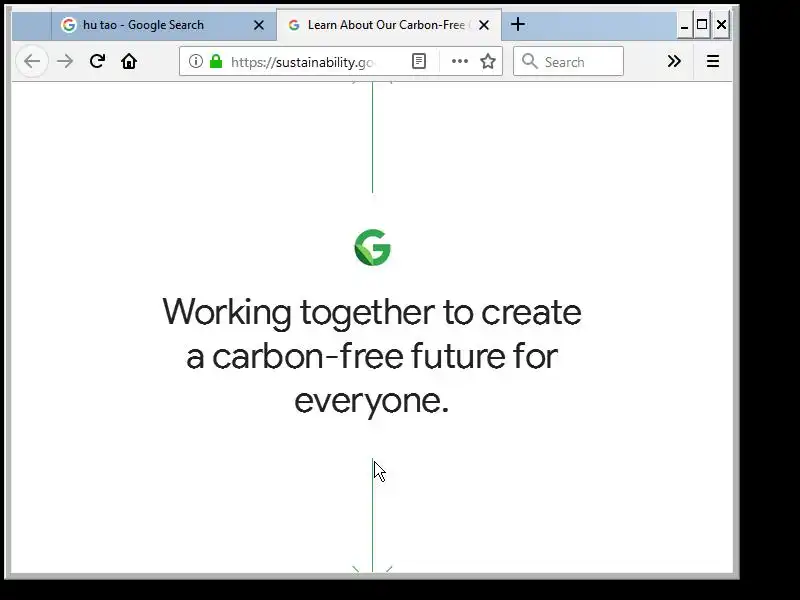Show site information for this page

195,61
